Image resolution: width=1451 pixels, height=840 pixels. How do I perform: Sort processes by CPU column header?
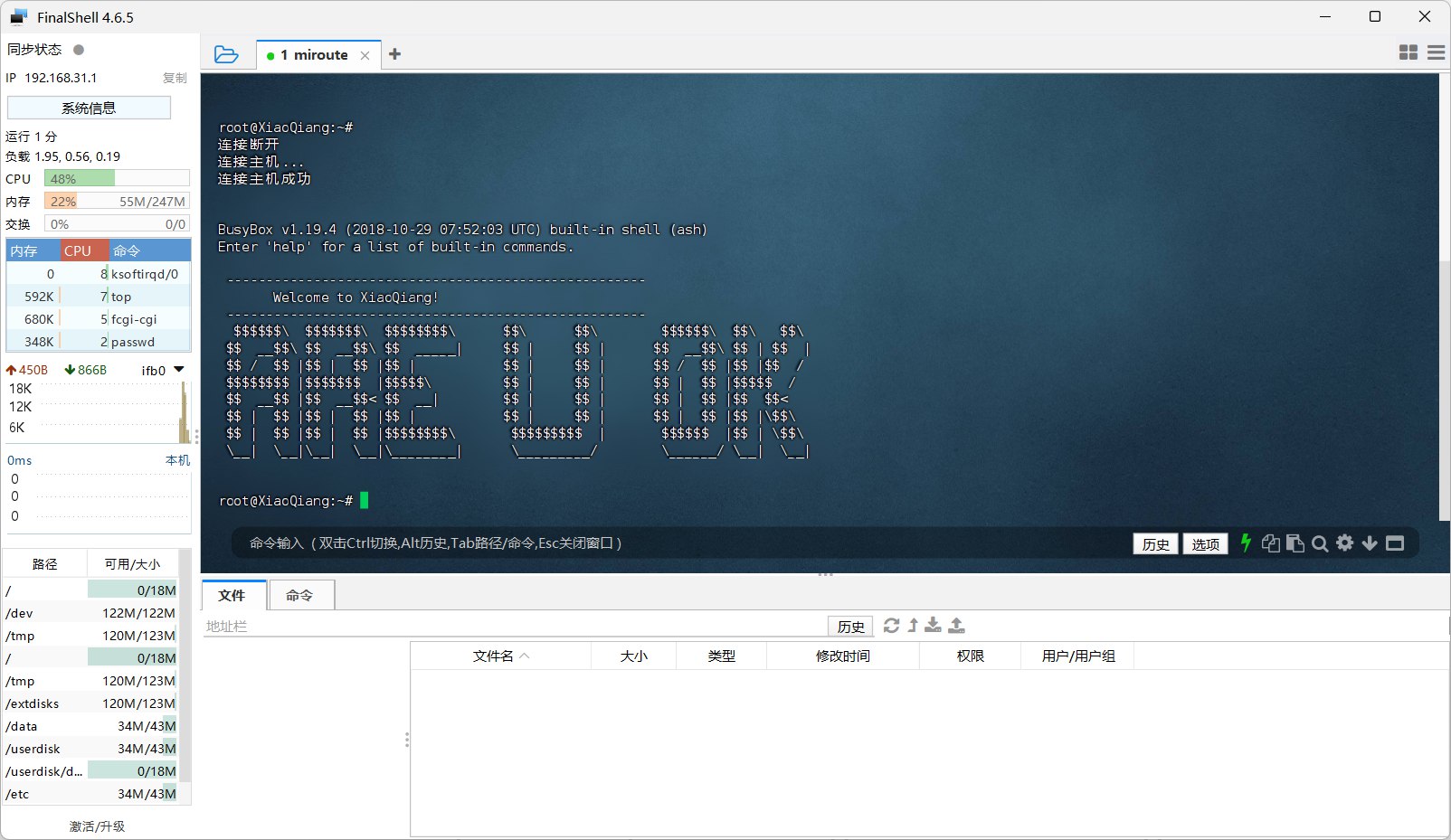(x=78, y=250)
